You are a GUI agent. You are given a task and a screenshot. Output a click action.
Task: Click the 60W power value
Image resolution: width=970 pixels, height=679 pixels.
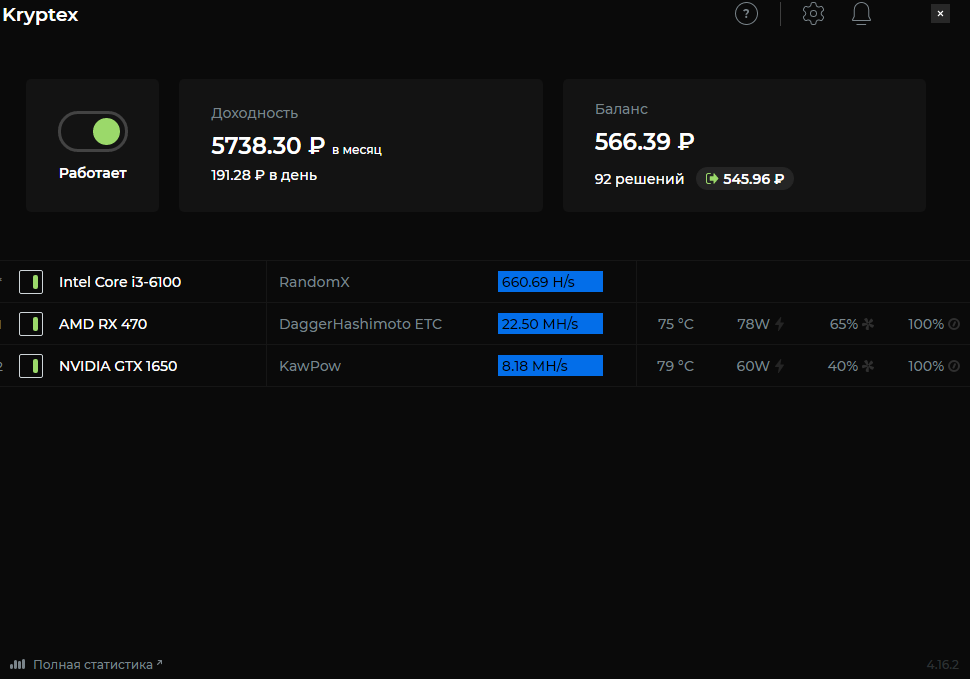click(x=753, y=366)
